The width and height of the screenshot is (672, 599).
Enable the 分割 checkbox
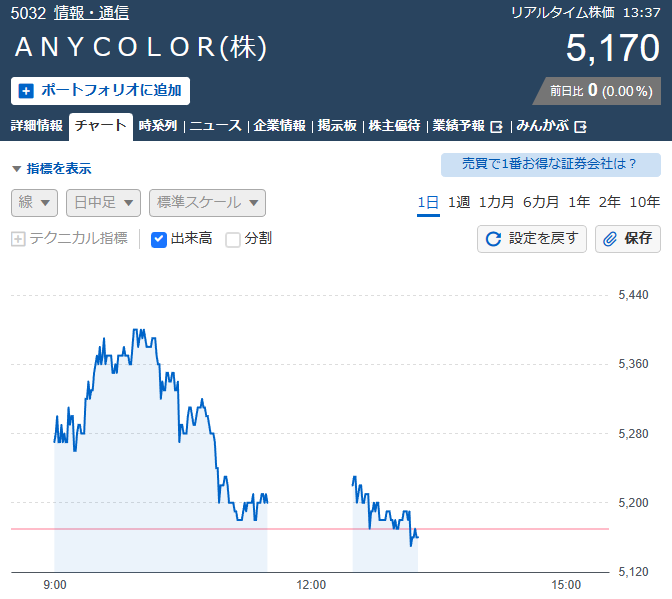(x=233, y=240)
